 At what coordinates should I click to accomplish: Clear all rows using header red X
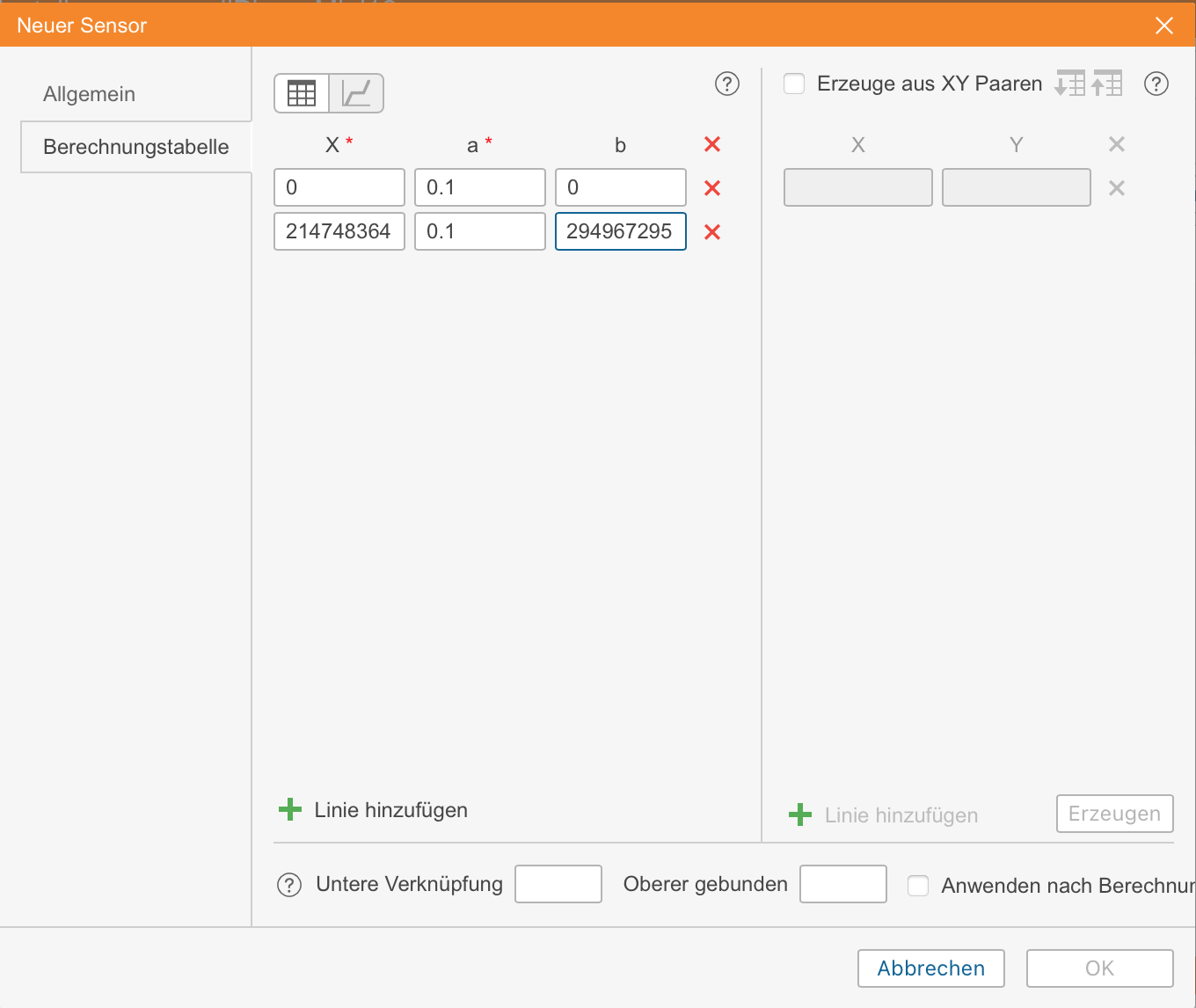coord(712,144)
